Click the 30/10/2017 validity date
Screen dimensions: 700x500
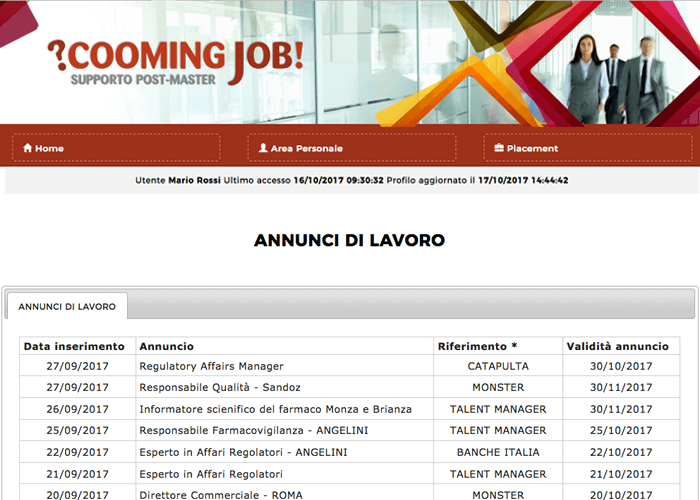coord(621,366)
